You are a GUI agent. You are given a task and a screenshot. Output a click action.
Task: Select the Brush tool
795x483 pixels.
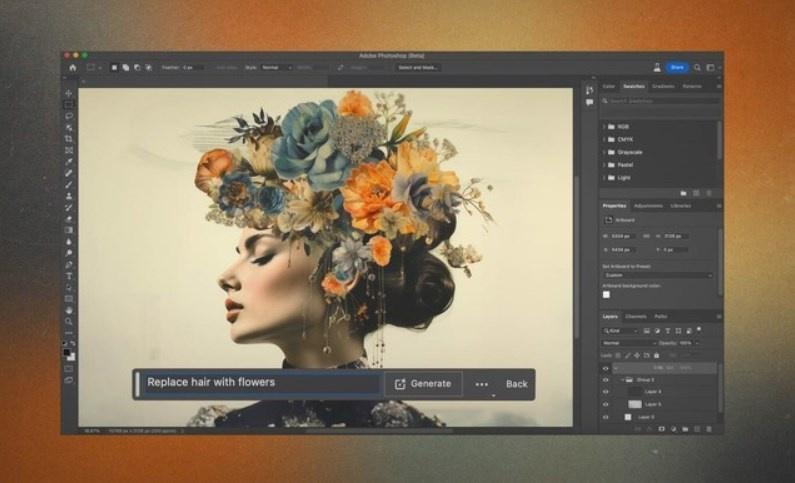[x=69, y=184]
